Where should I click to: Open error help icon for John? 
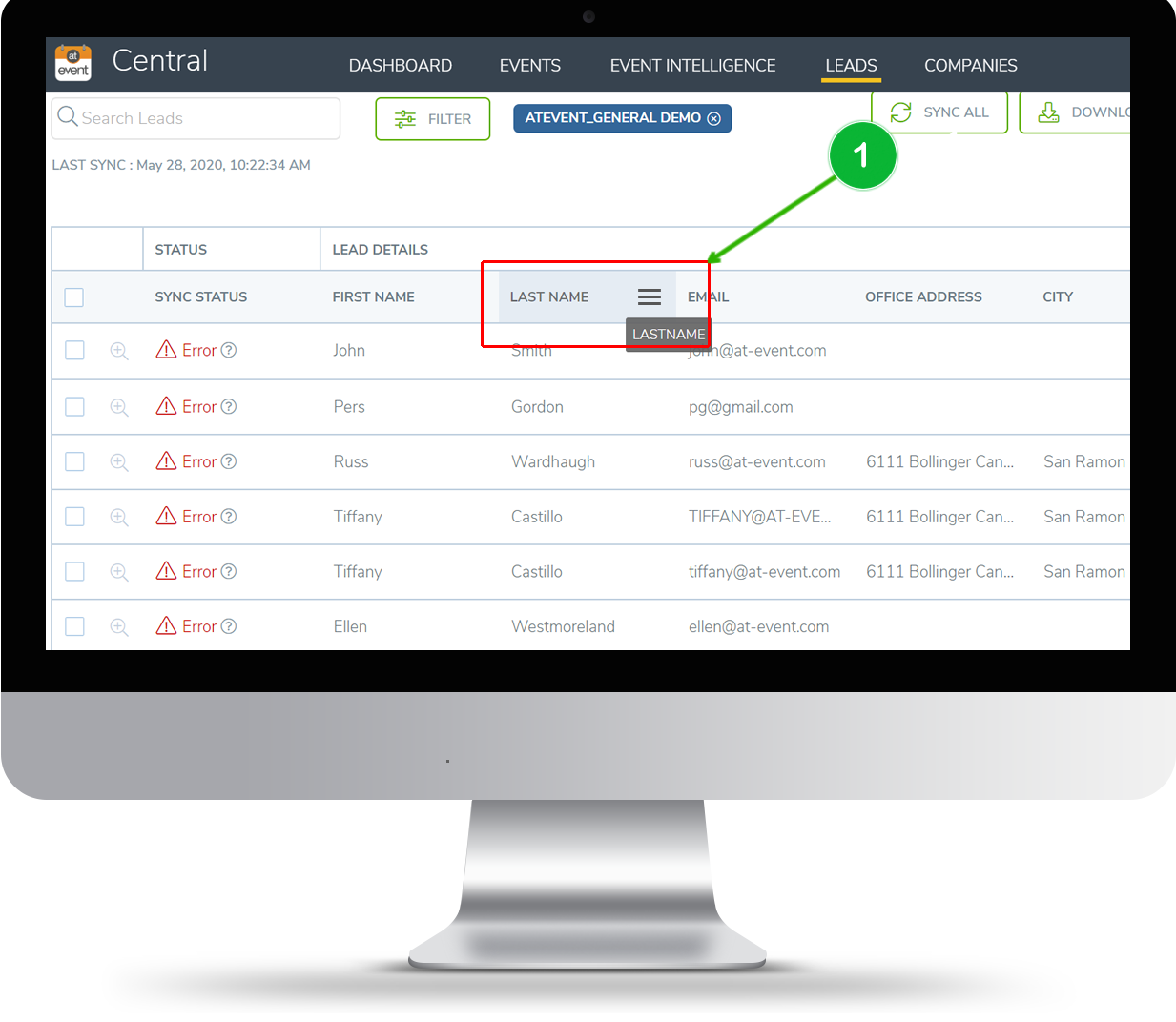click(229, 350)
